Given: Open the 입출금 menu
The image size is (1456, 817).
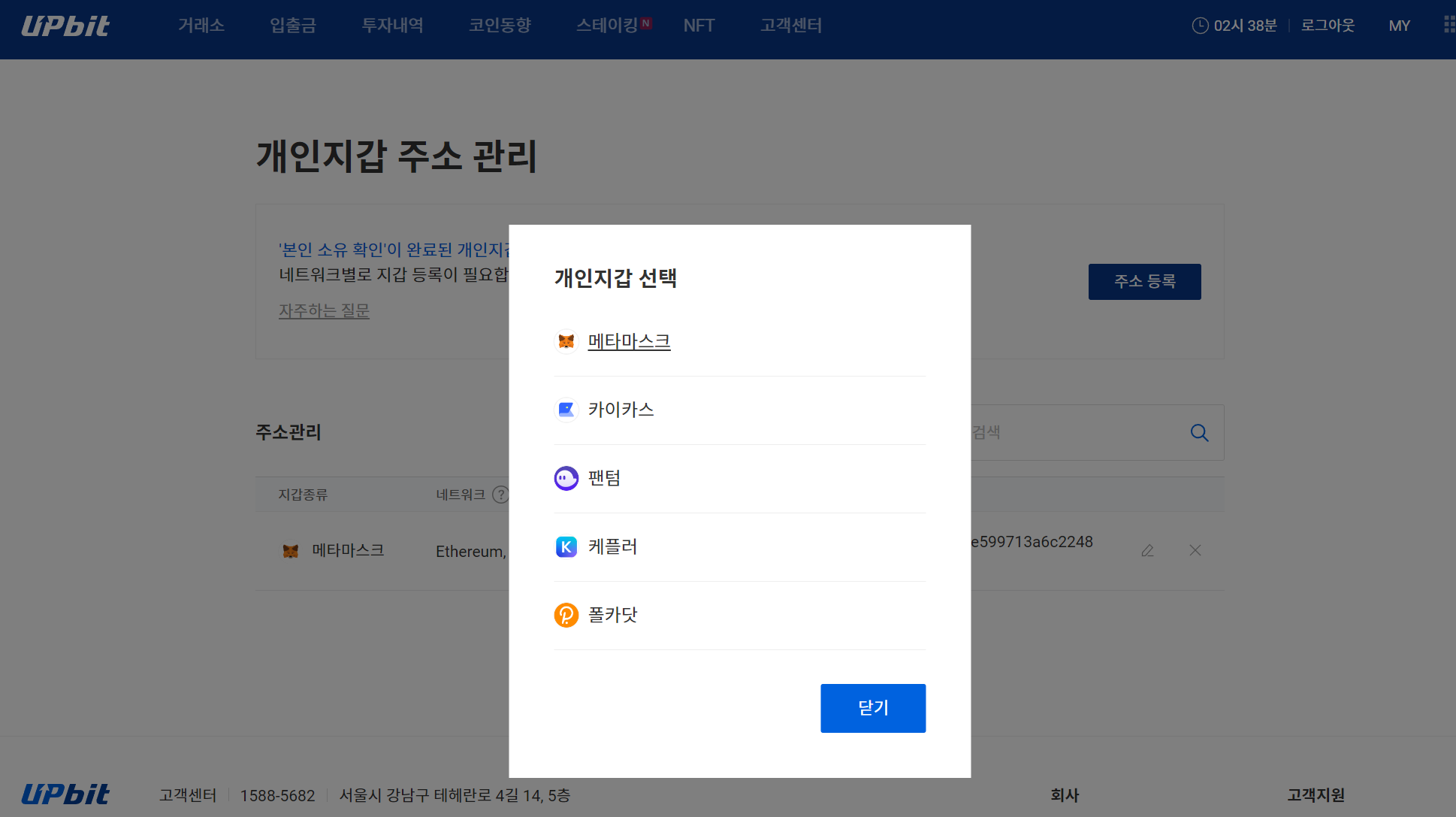Looking at the screenshot, I should pos(293,26).
